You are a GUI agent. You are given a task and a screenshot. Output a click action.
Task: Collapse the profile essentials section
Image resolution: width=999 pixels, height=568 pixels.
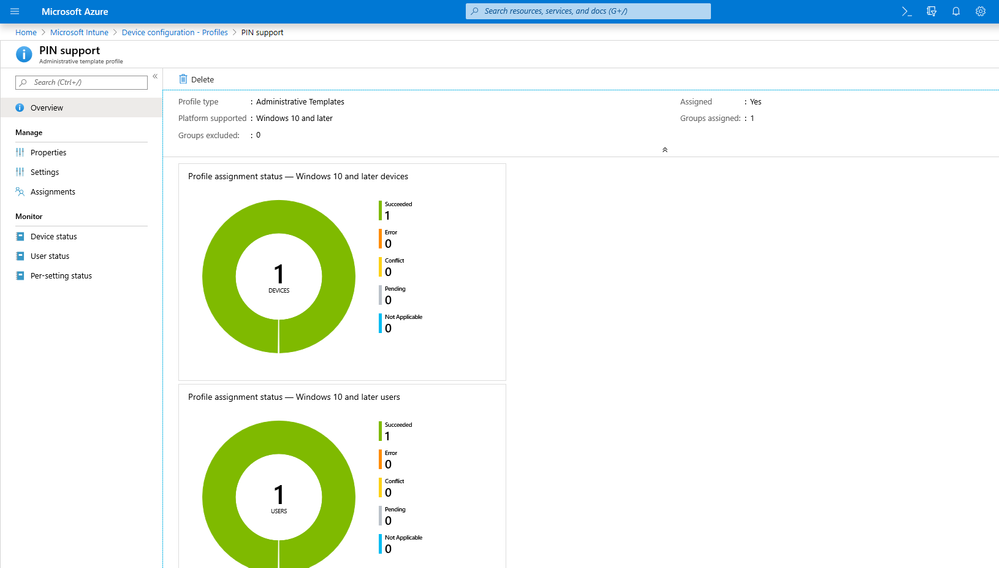(665, 150)
